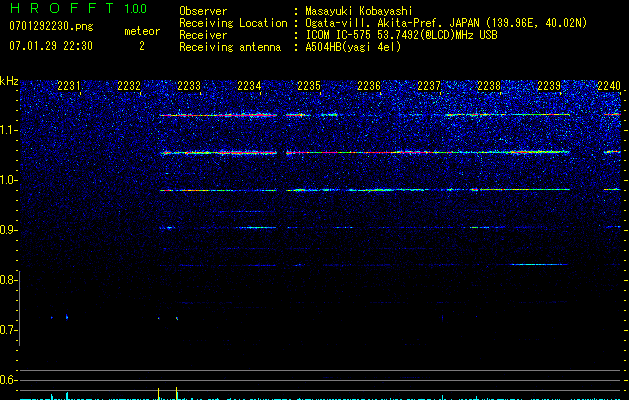Click the kHz axis unit label
Viewport: 629px width, 400px height.
(x=9, y=81)
